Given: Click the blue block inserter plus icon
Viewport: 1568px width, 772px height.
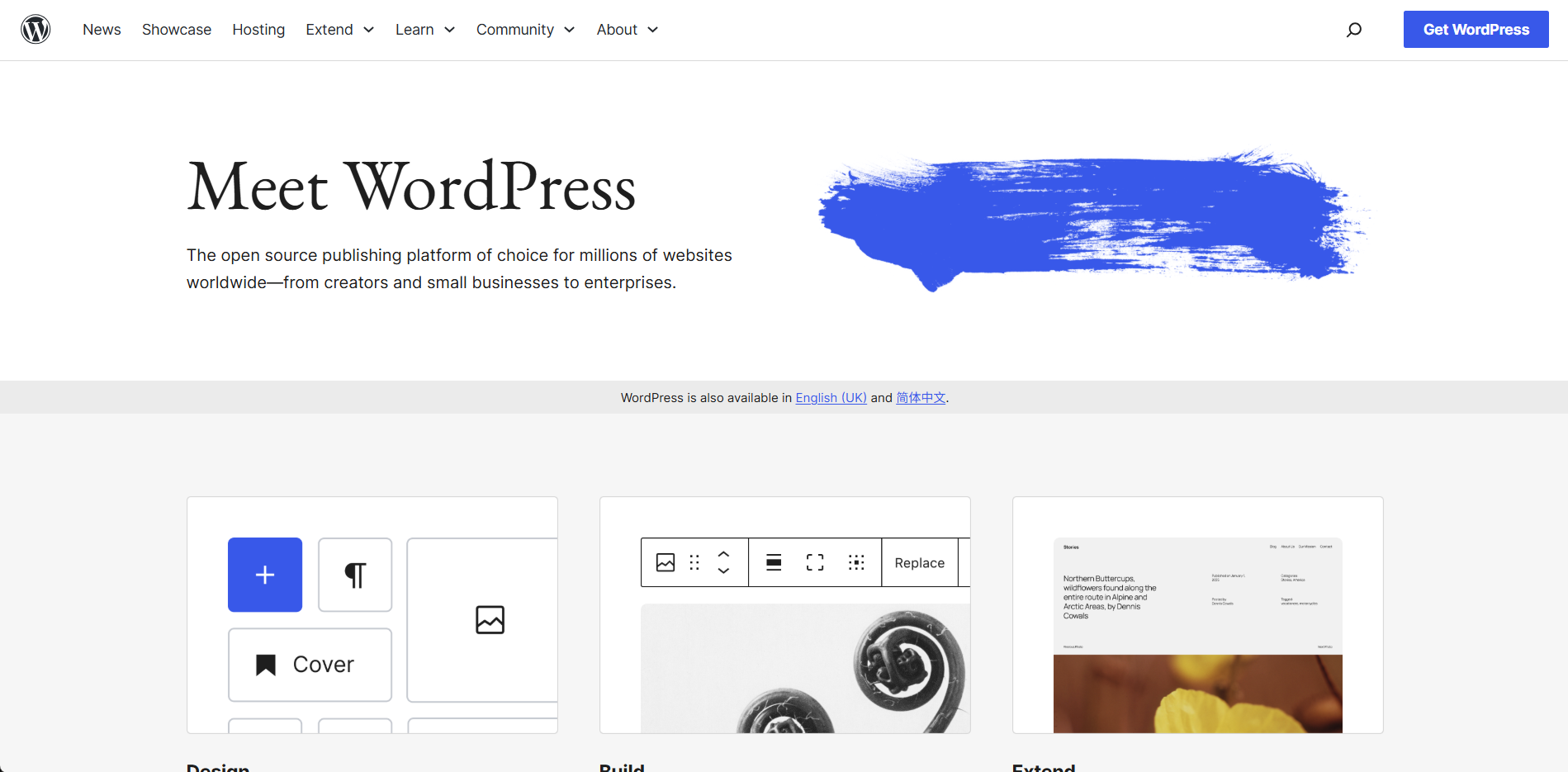Looking at the screenshot, I should (x=264, y=575).
